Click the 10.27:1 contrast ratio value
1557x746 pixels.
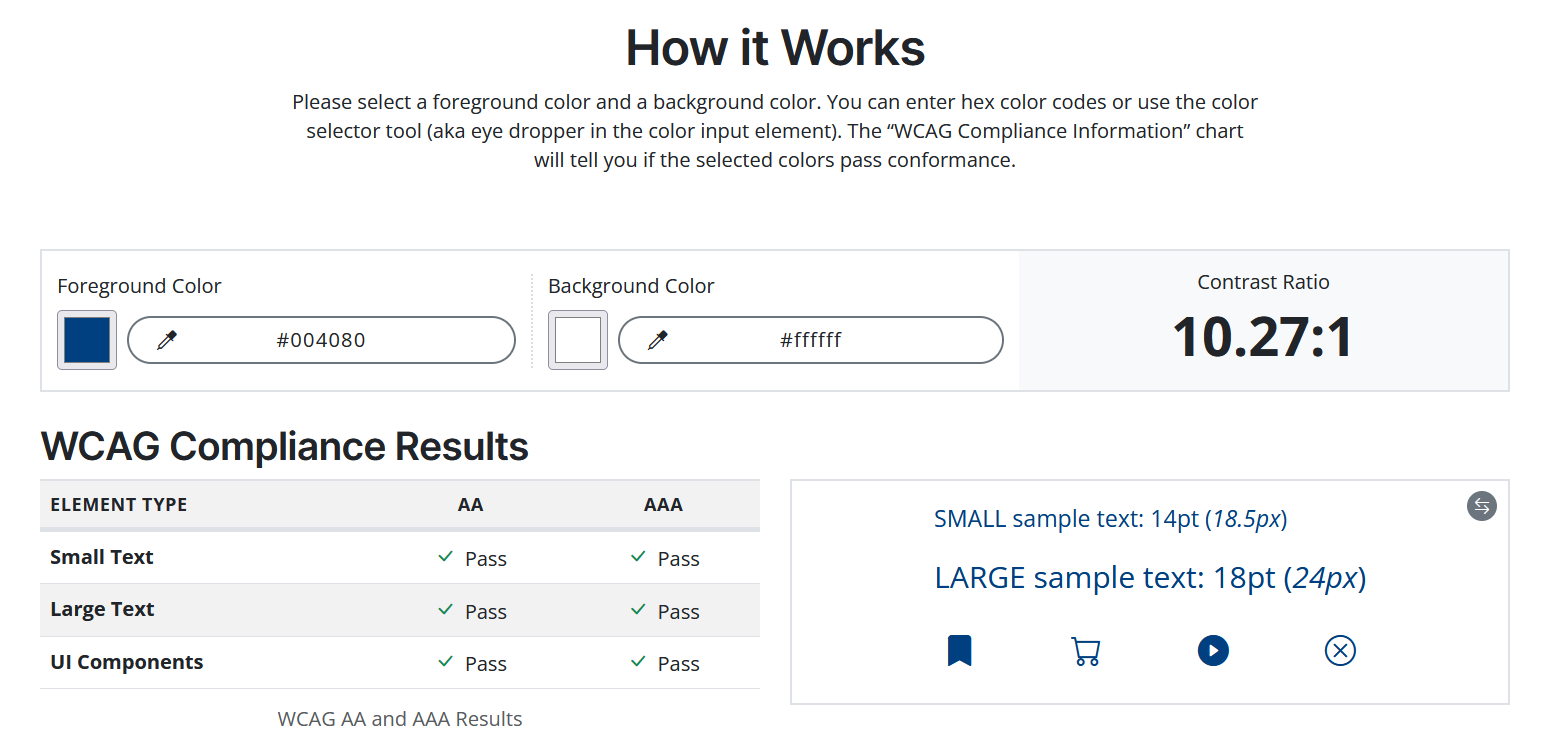[1263, 337]
